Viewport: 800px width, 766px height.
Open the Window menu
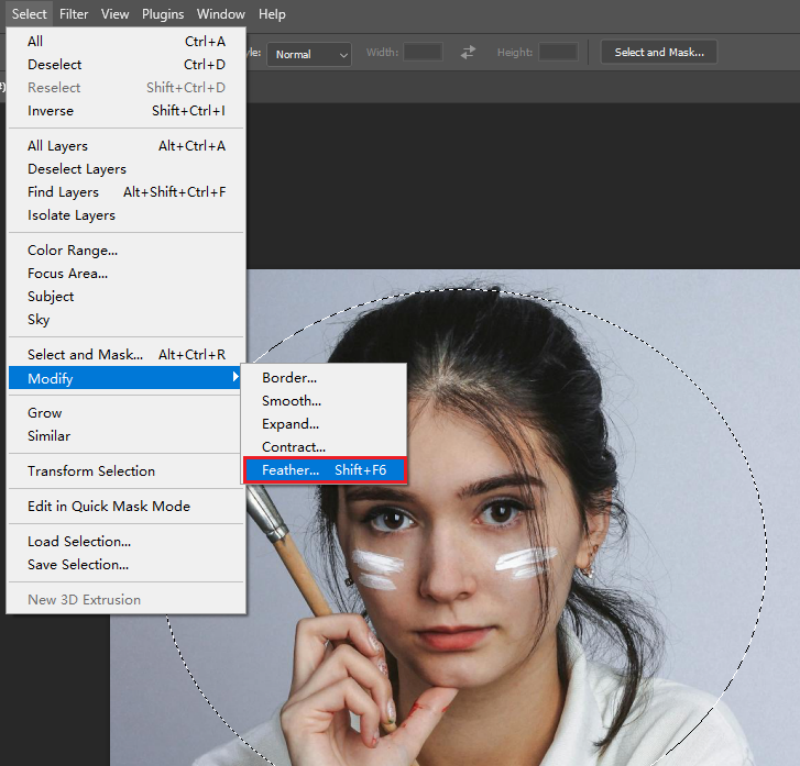(220, 14)
